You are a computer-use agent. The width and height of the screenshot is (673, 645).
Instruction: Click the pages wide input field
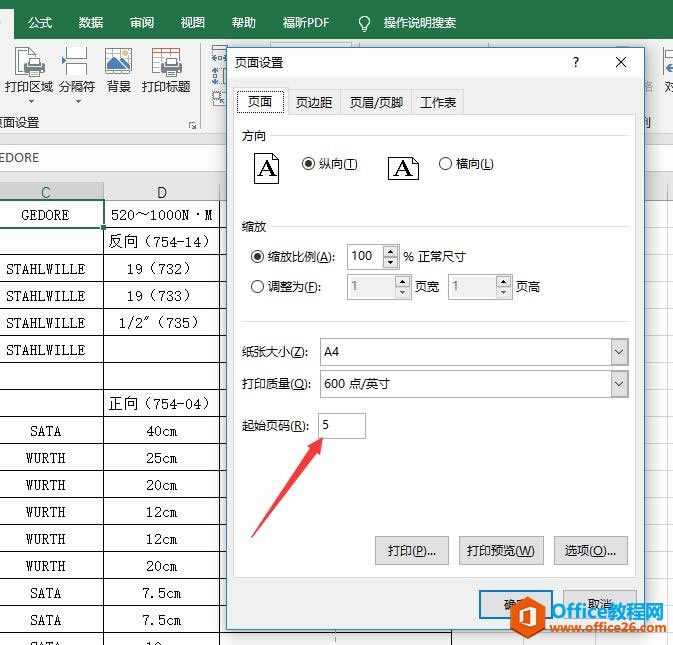point(371,287)
